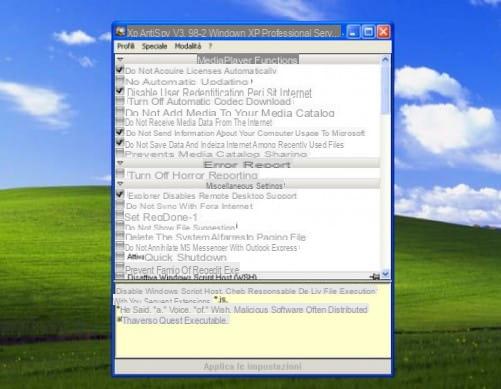Click the settings list scrollbar thumb
The image size is (501, 389).
(385, 89)
